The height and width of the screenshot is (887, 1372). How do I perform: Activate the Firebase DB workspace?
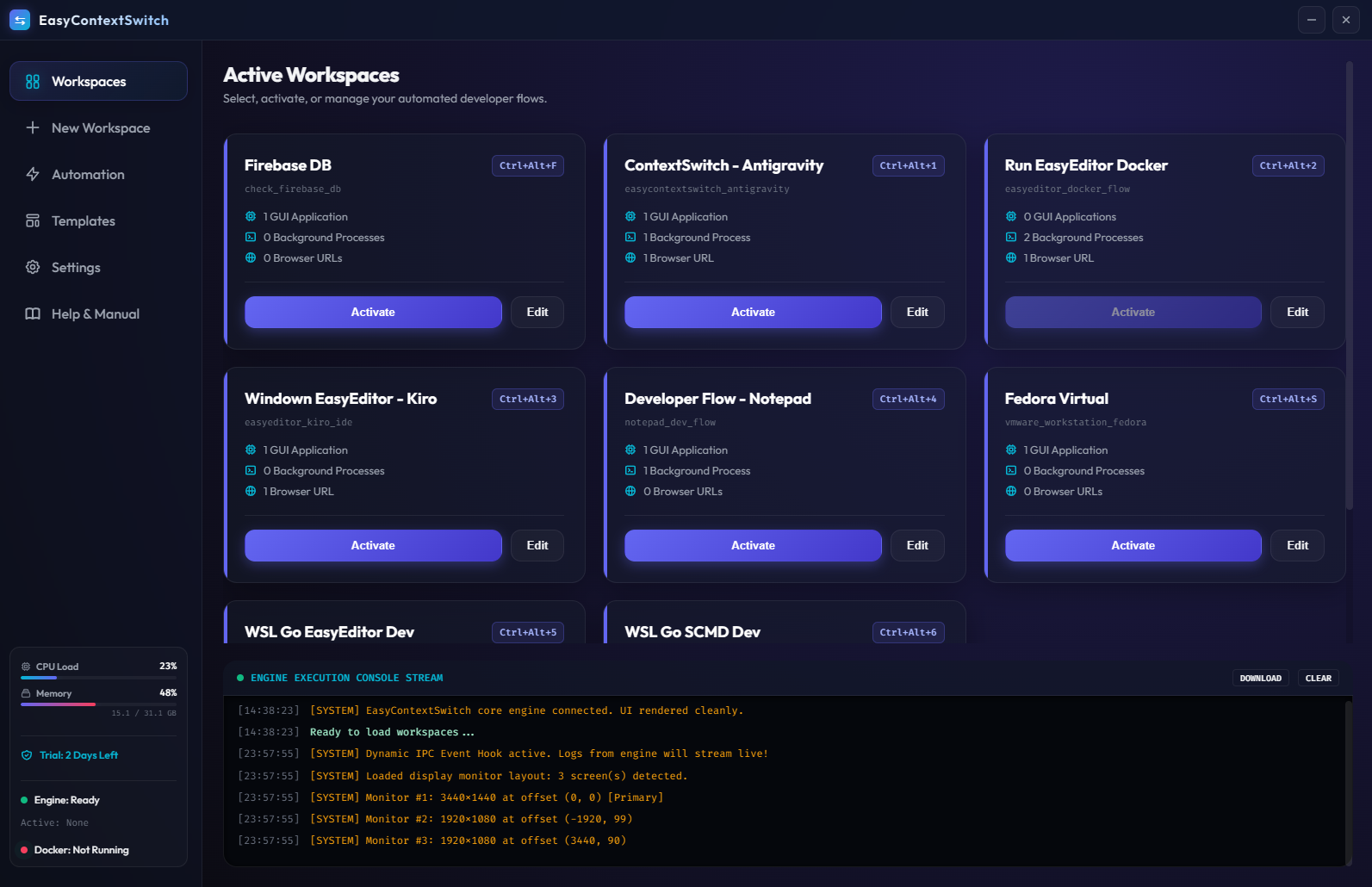(373, 312)
